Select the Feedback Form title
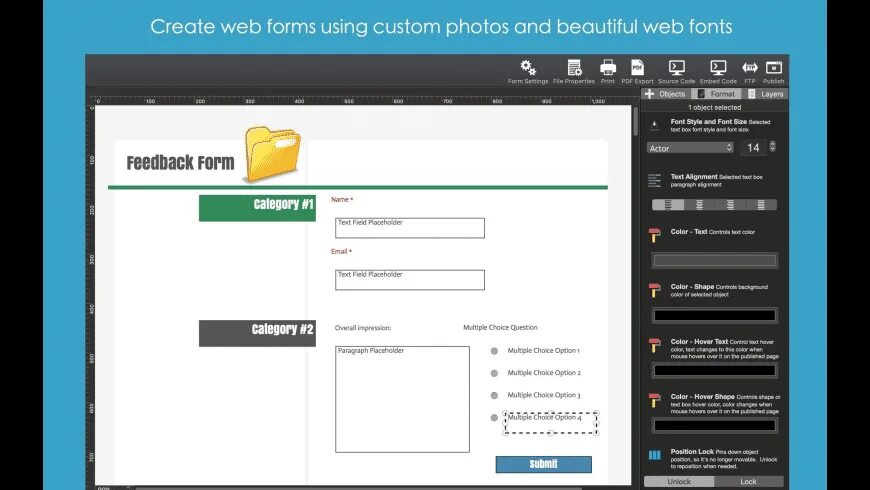The height and width of the screenshot is (490, 870). click(180, 163)
